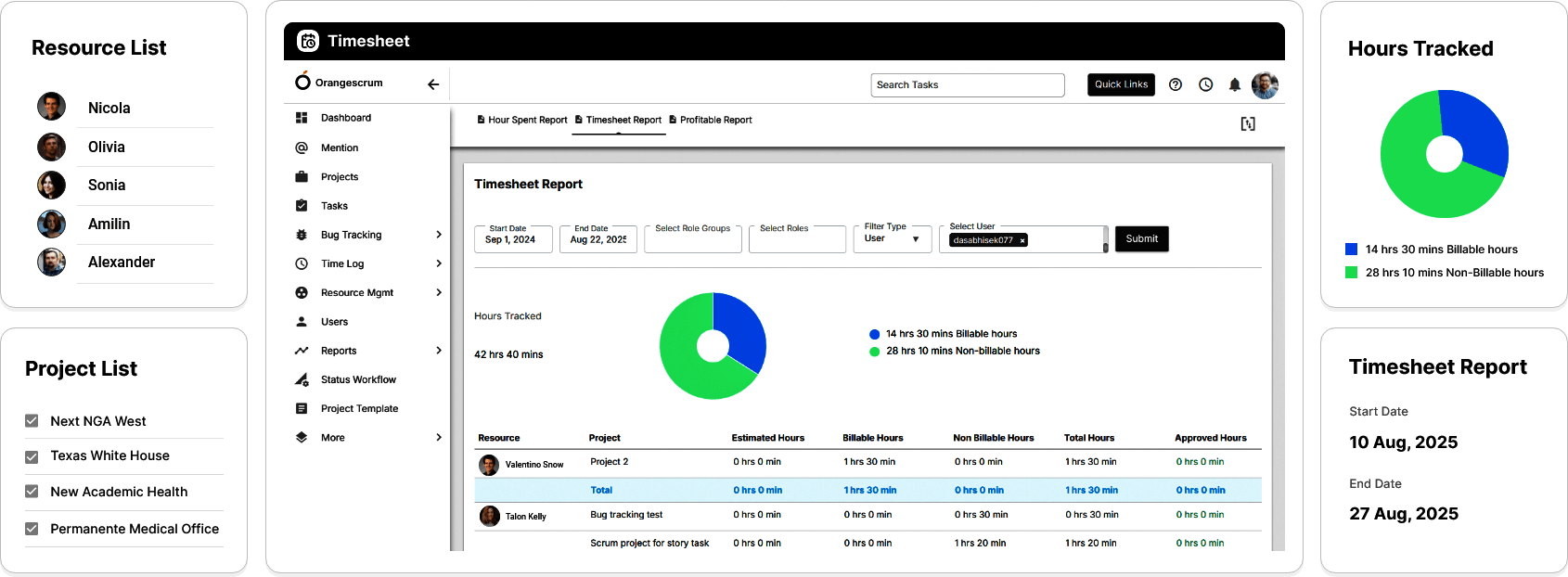Toggle the Texas White House checkbox
The width and height of the screenshot is (1568, 577).
(32, 456)
